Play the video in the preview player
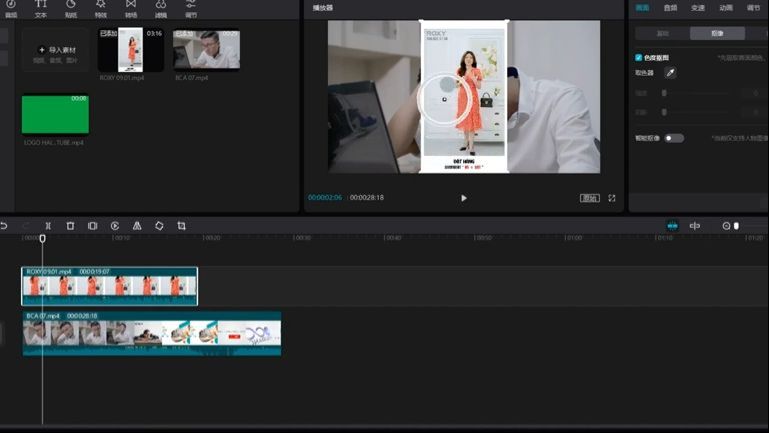 464,198
